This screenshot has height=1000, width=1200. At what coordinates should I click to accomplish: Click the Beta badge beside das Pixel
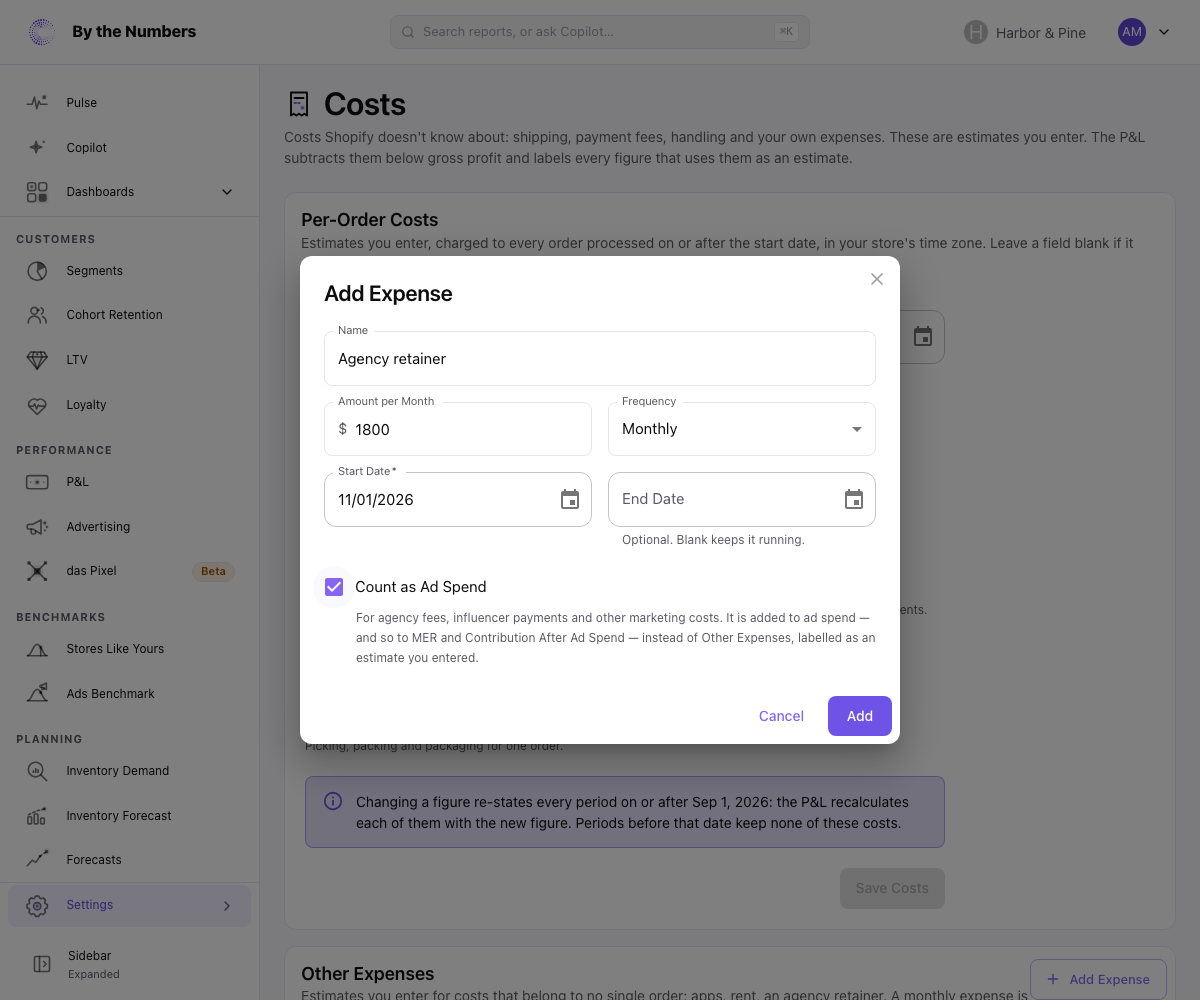tap(213, 572)
